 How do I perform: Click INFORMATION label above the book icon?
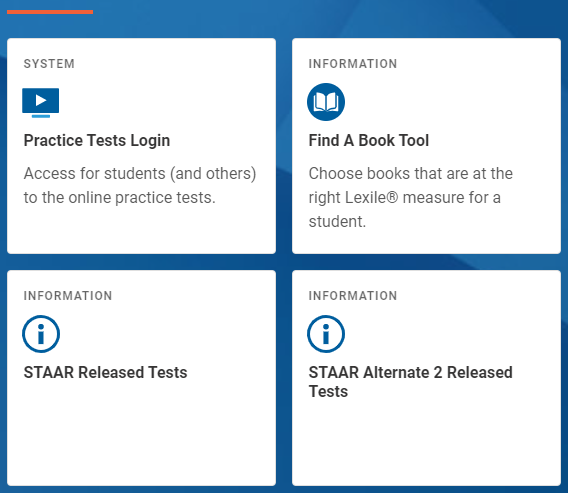click(353, 64)
